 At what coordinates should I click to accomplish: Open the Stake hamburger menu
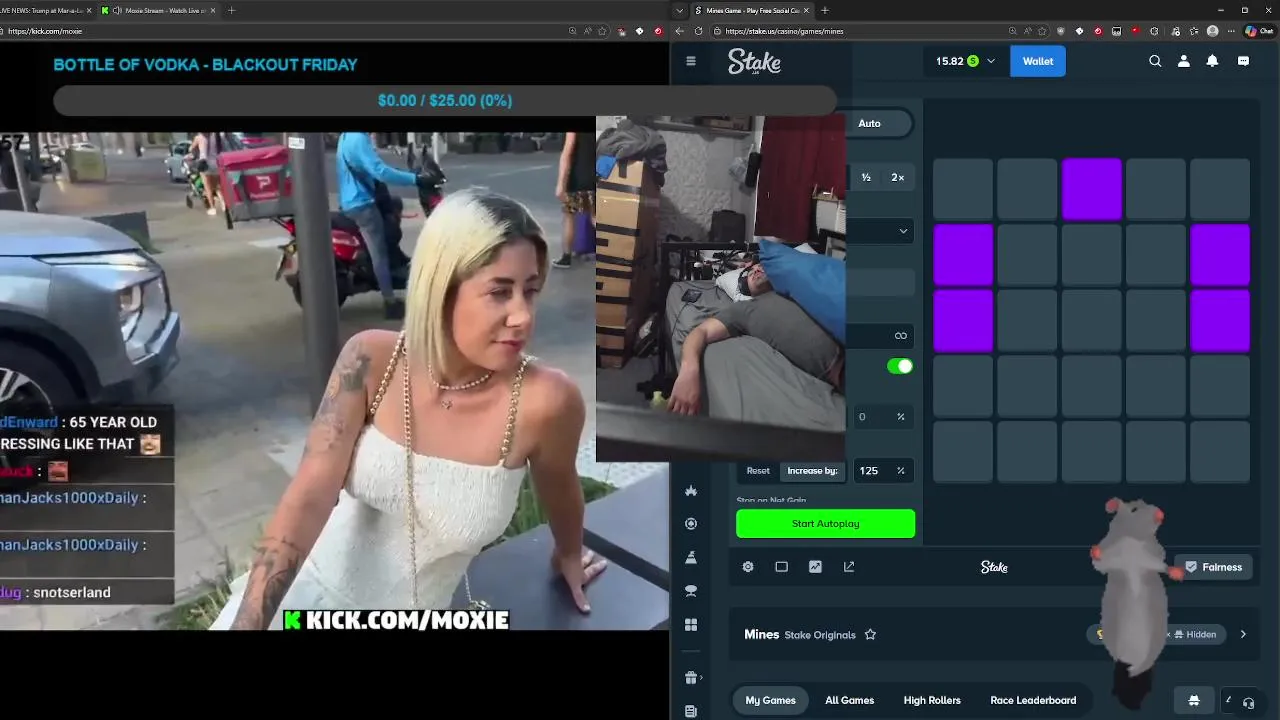point(690,61)
